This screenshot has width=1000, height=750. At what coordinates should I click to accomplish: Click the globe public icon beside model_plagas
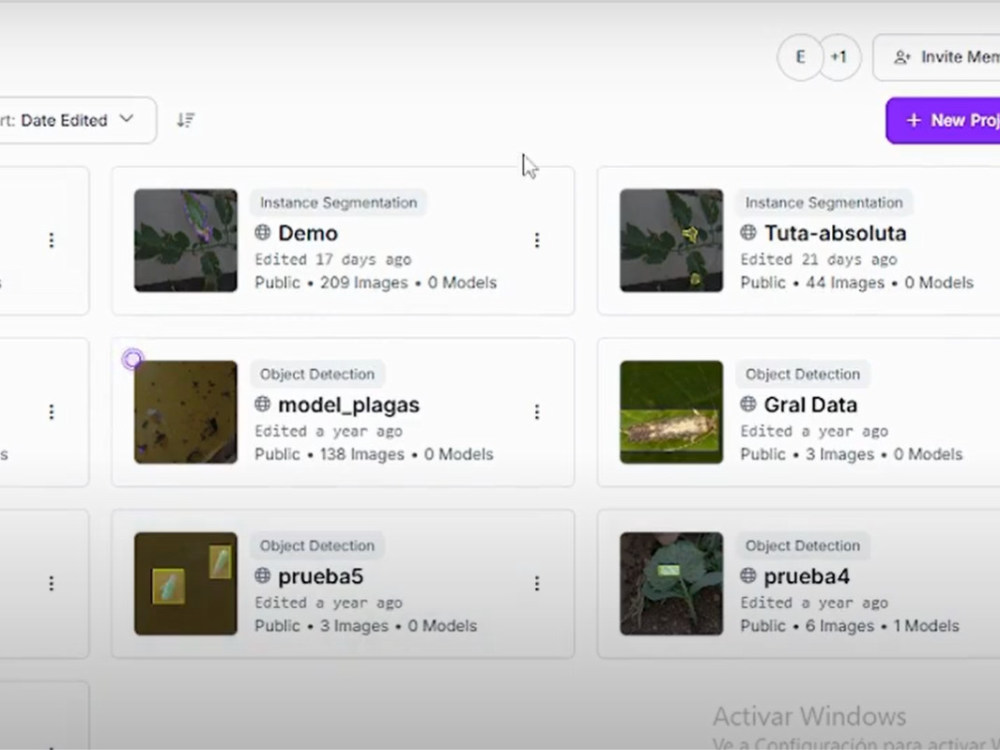[263, 404]
